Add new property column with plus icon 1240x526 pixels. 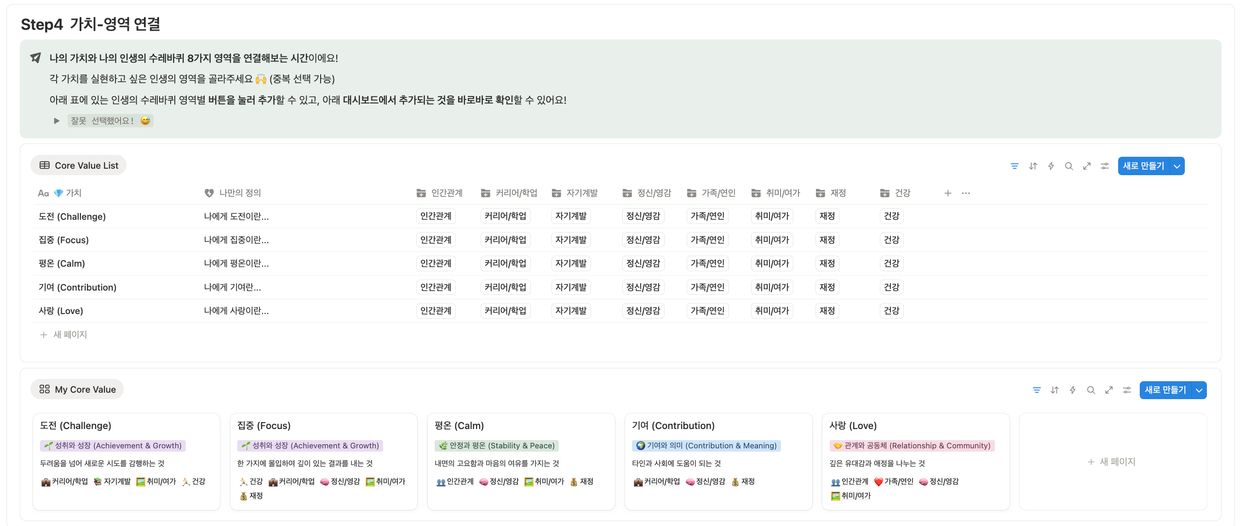[948, 193]
